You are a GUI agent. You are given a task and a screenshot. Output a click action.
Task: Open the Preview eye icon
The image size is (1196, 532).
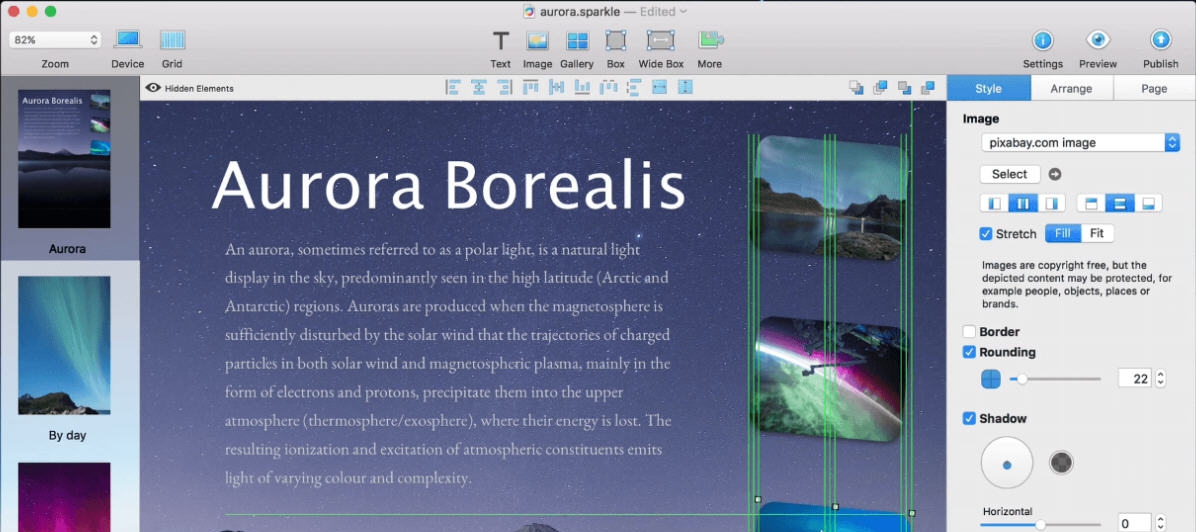tap(1098, 40)
